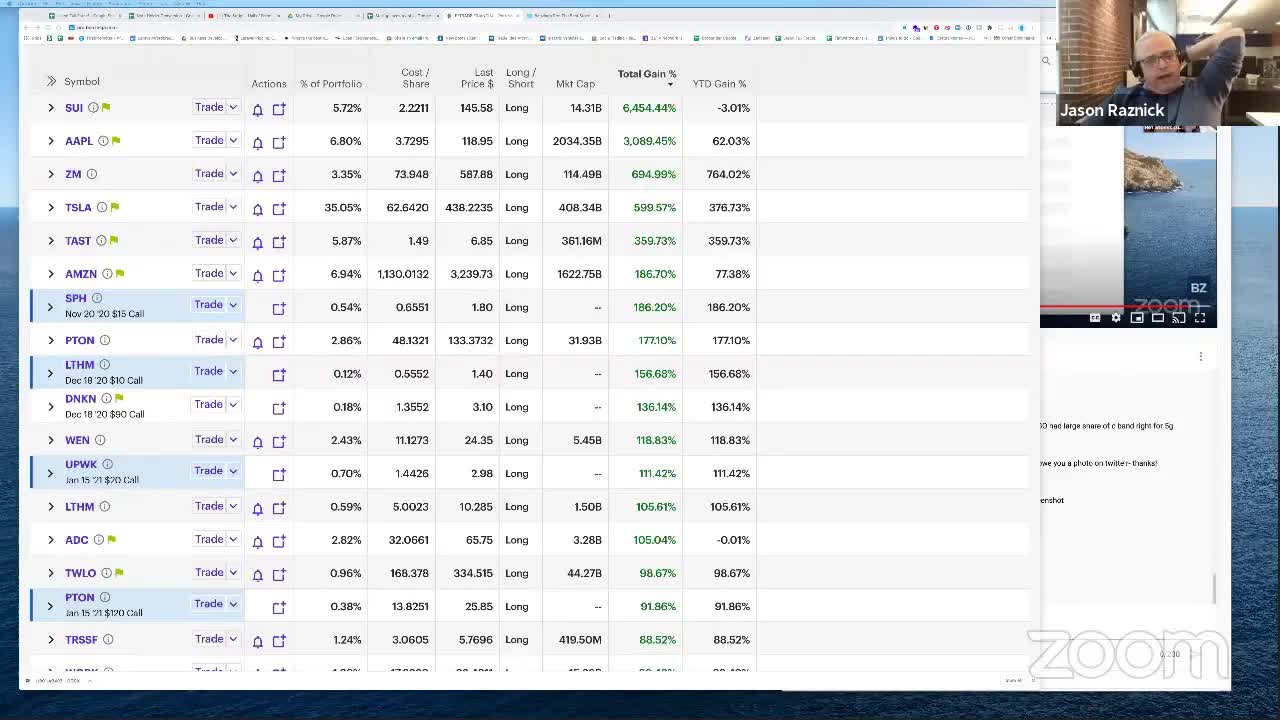Open the share/export icon in DNKN call row

point(279,408)
